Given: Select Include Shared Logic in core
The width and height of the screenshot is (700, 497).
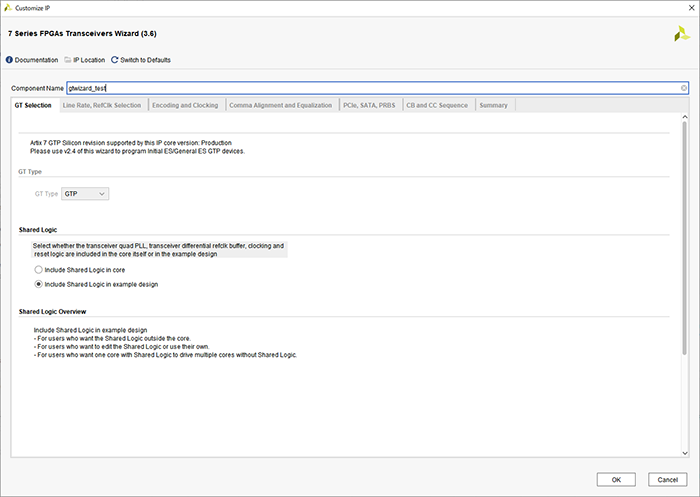Looking at the screenshot, I should pyautogui.click(x=38, y=270).
